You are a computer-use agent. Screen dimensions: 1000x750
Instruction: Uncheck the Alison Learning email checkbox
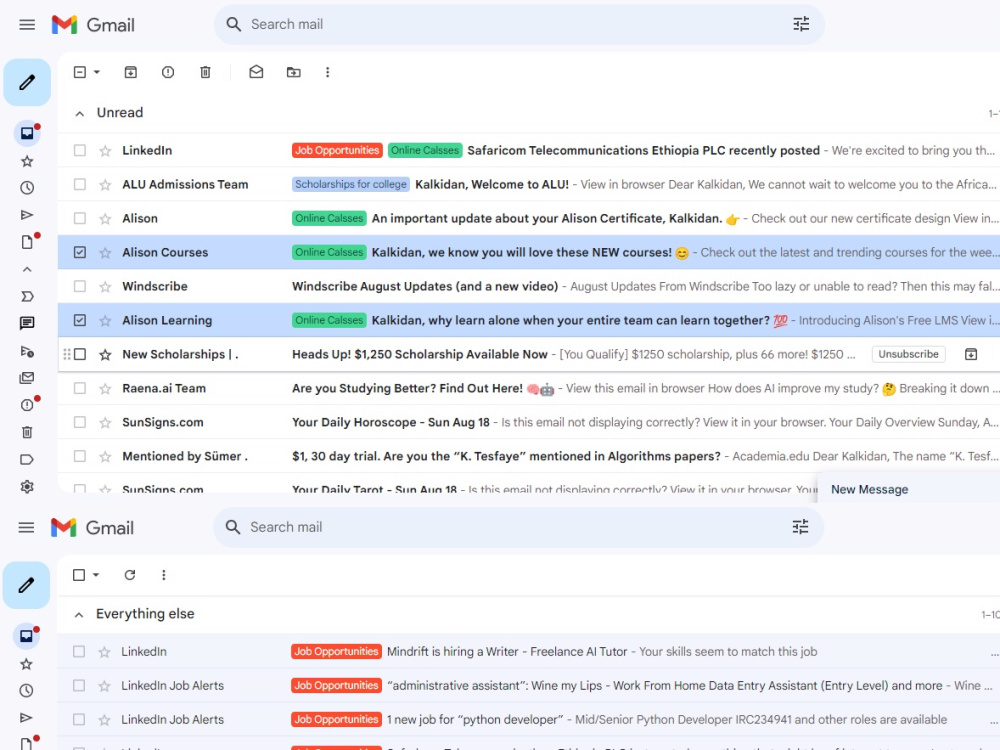click(80, 320)
